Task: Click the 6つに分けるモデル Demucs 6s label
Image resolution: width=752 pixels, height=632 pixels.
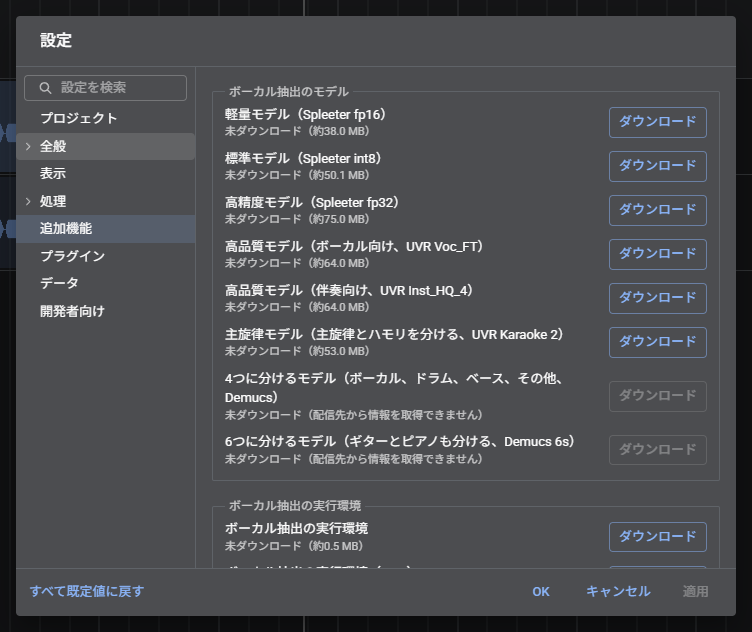Action: pos(400,442)
